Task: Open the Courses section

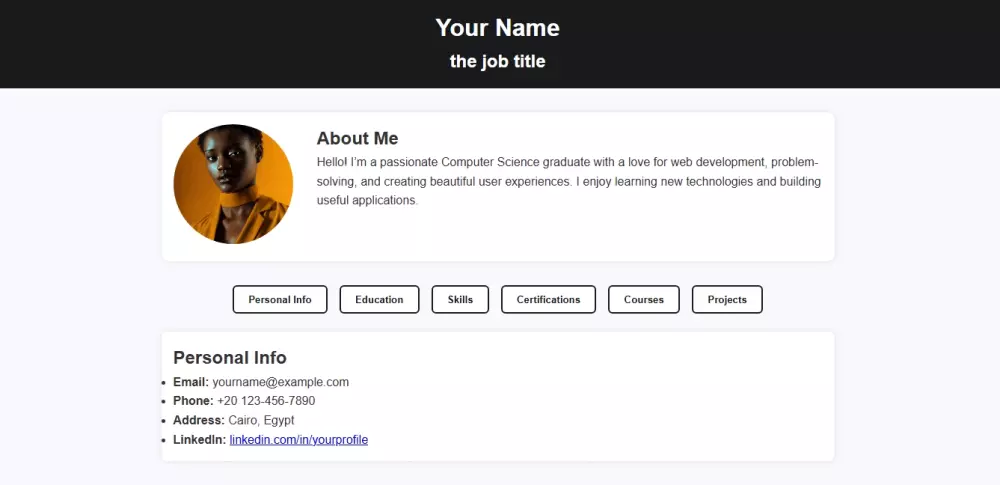Action: pos(643,300)
